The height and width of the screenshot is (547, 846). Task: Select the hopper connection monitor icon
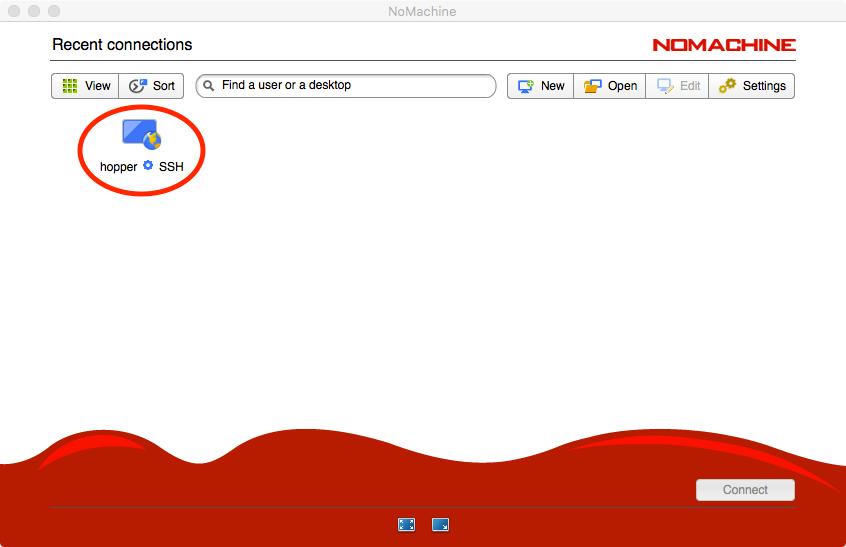[x=141, y=134]
